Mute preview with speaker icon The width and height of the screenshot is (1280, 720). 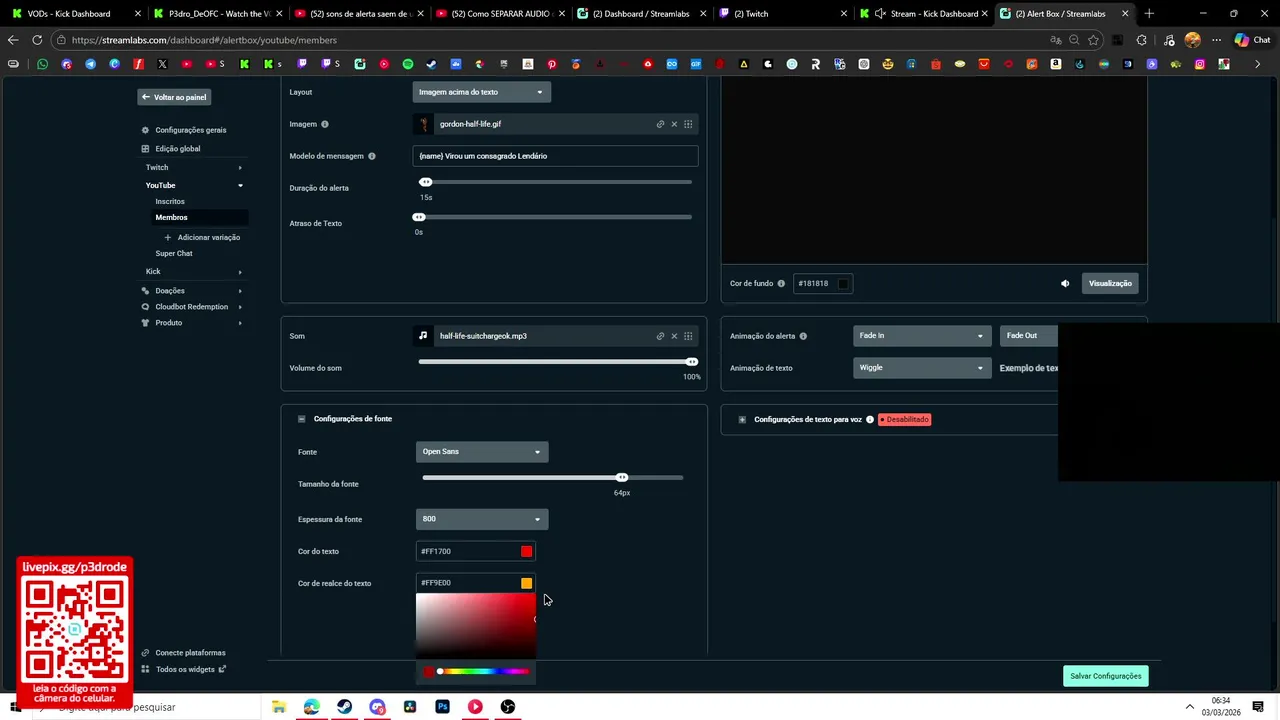pyautogui.click(x=1065, y=283)
